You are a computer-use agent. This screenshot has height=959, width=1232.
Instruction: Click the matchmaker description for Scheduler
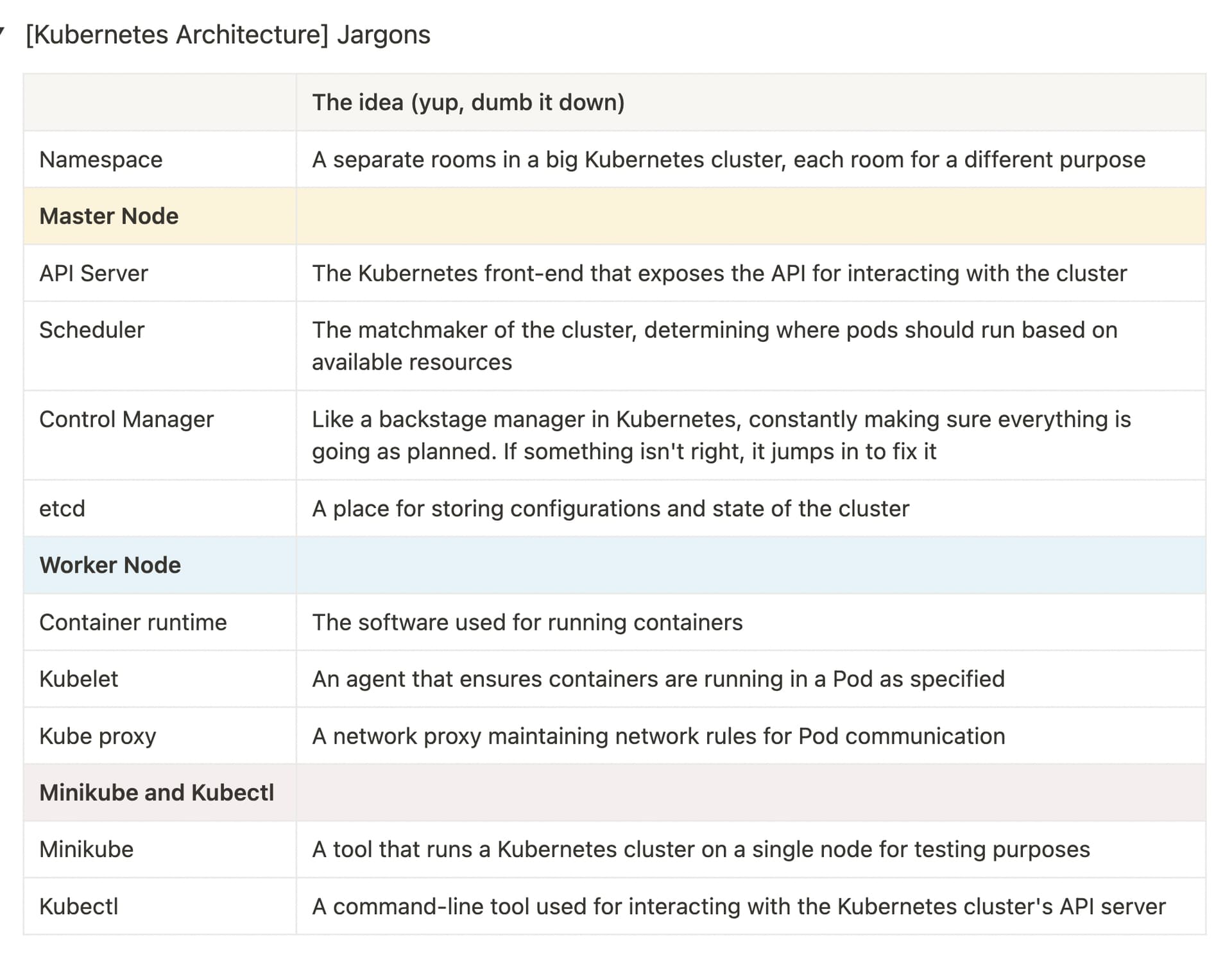pos(714,346)
